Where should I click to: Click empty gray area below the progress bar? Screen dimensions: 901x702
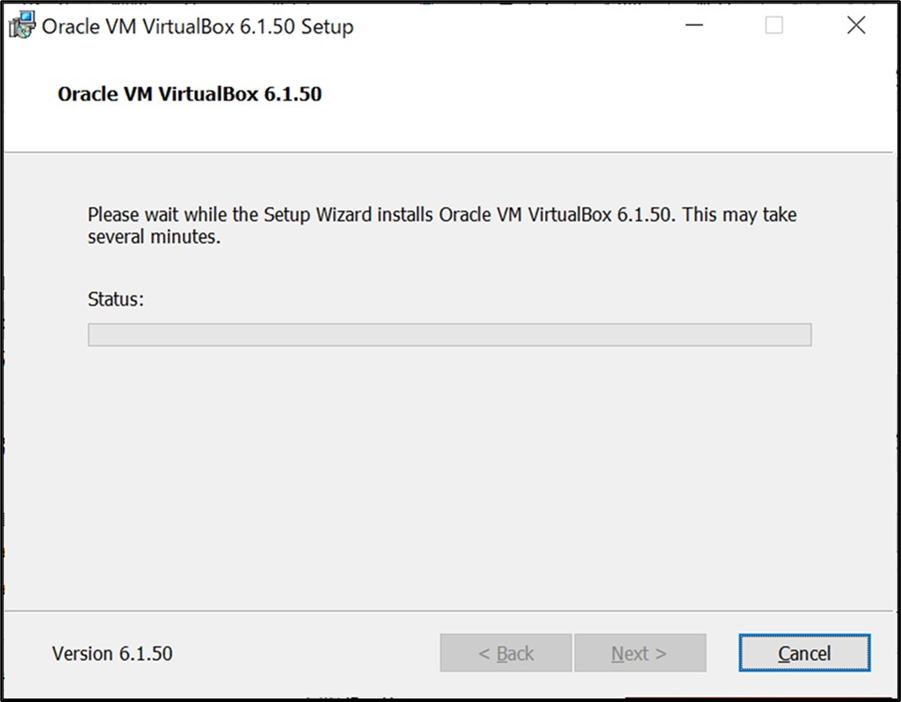pos(450,477)
